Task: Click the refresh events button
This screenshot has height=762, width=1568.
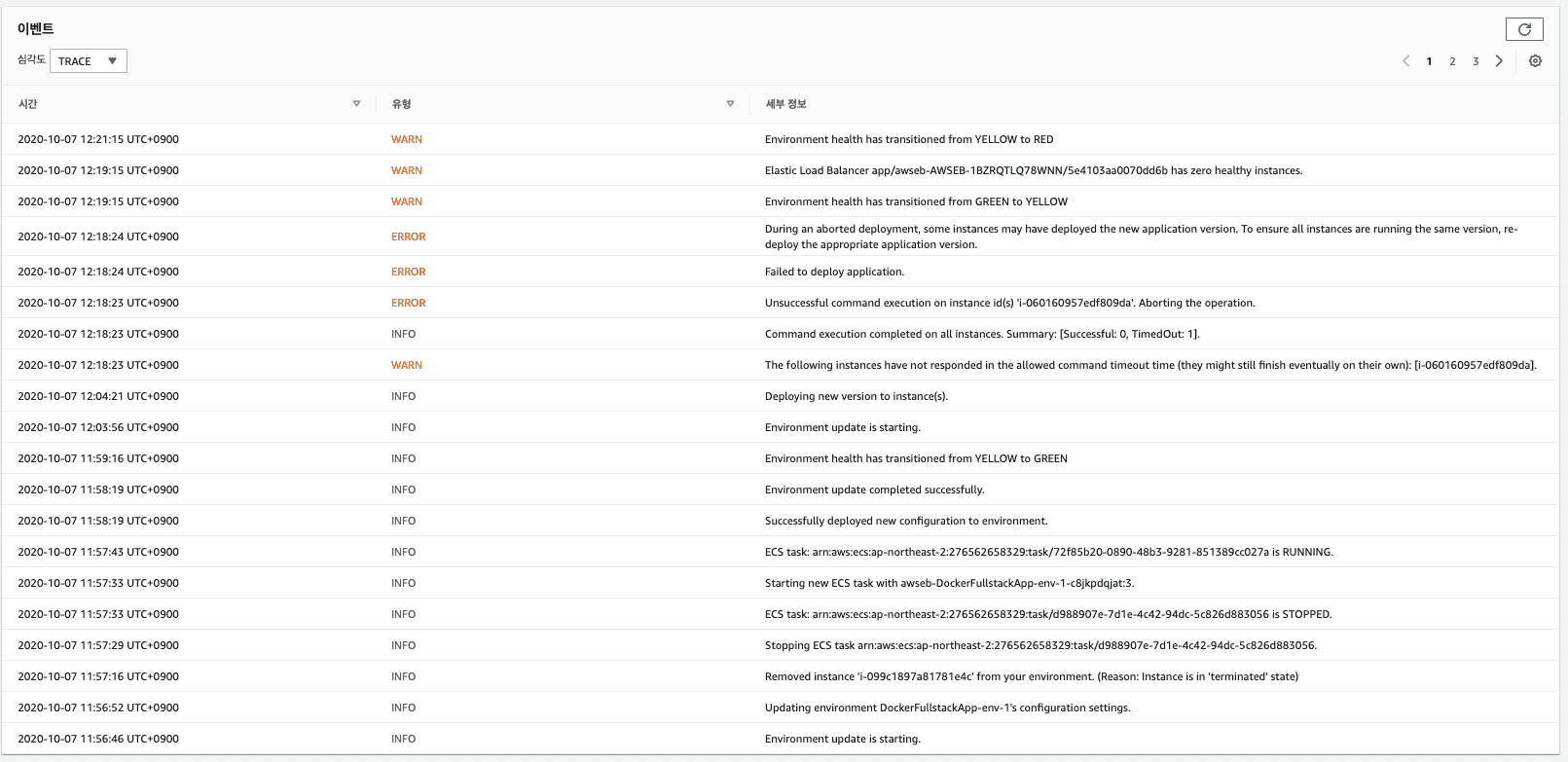Action: tap(1524, 29)
